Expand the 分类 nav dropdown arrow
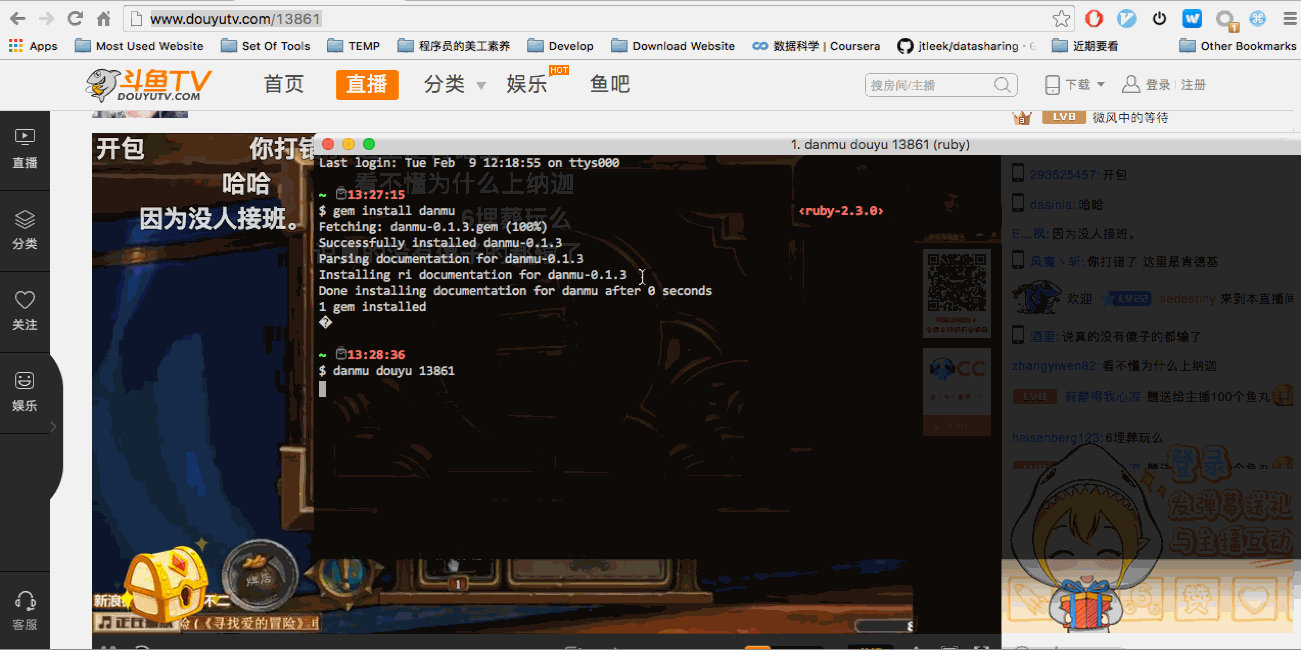Image resolution: width=1301 pixels, height=650 pixels. pos(481,86)
